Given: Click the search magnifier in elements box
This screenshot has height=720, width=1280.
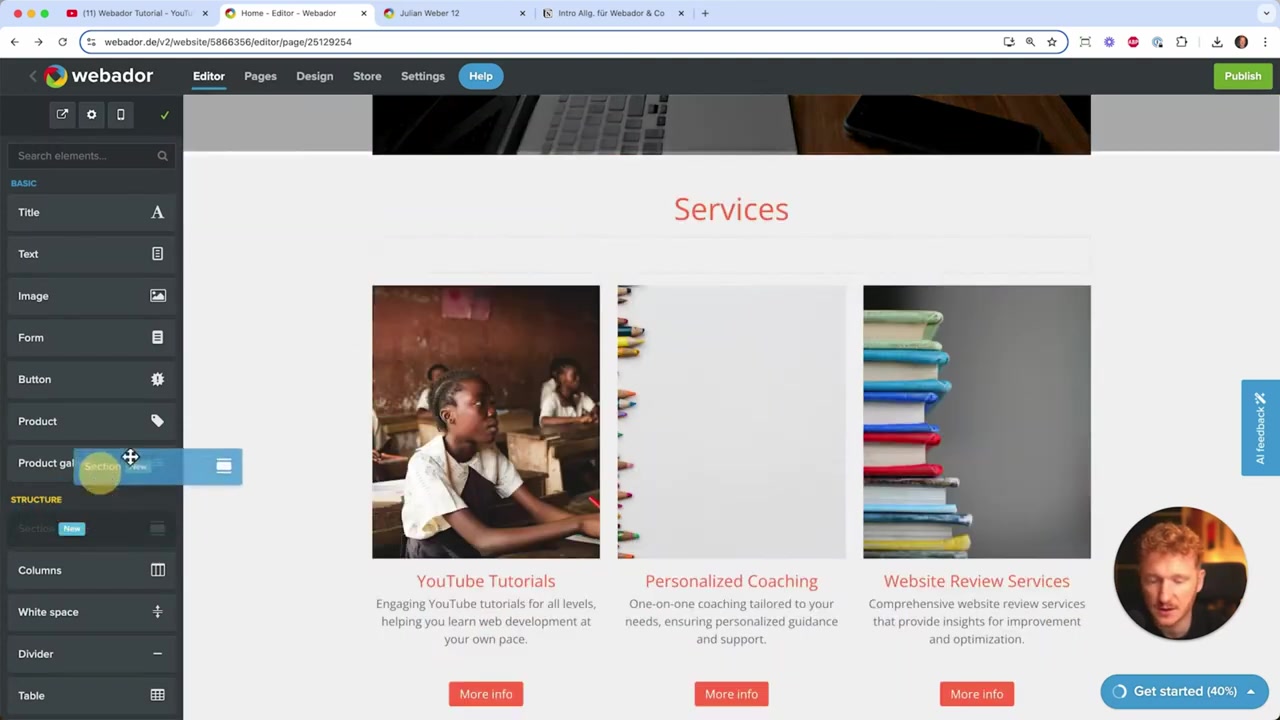Looking at the screenshot, I should (162, 156).
